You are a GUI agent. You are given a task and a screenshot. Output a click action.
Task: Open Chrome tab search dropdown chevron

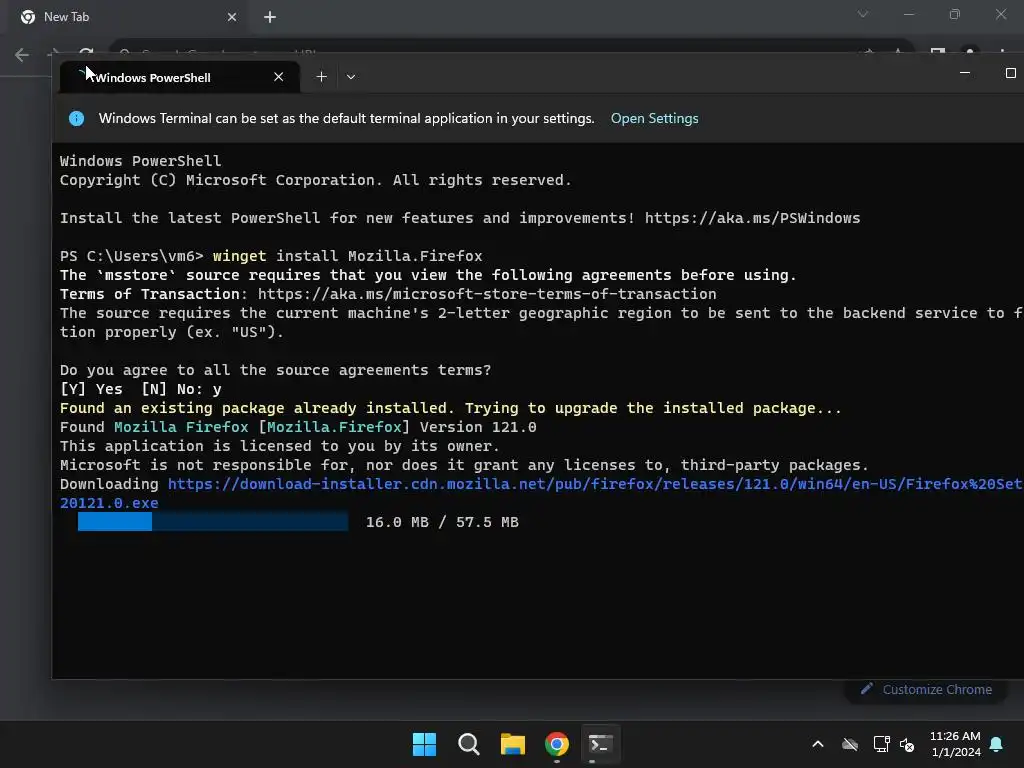coord(863,14)
